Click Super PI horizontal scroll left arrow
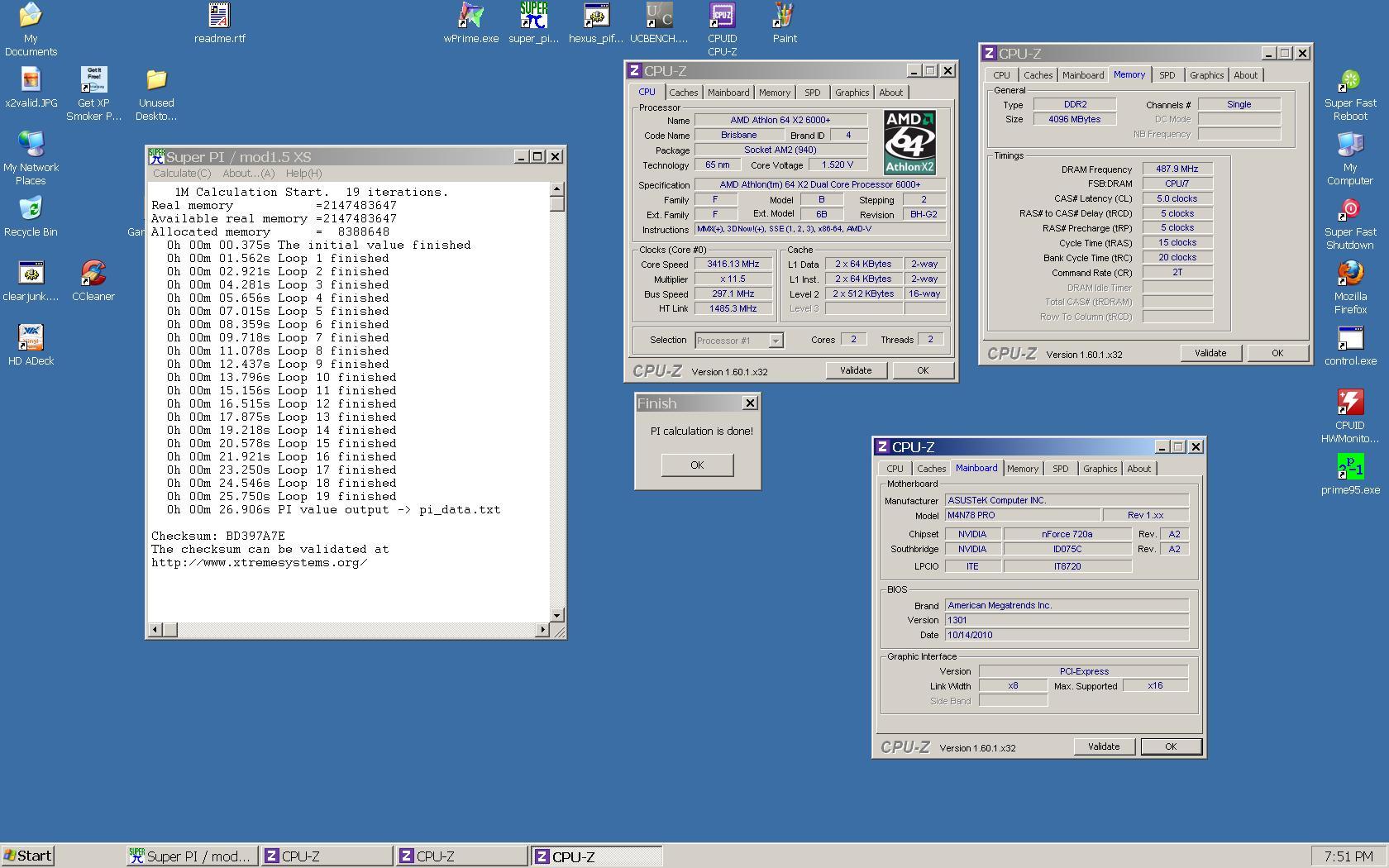Screen dimensions: 1389x868 tap(155, 630)
